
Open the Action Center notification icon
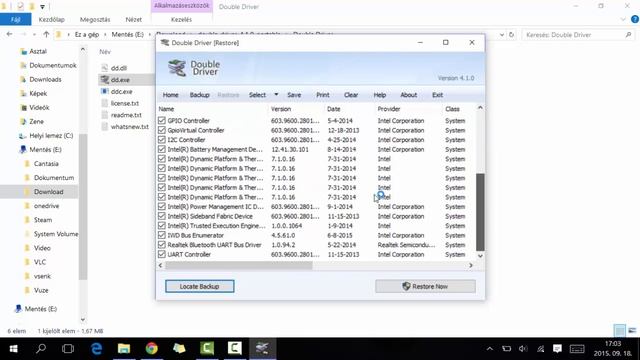pyautogui.click(x=557, y=349)
